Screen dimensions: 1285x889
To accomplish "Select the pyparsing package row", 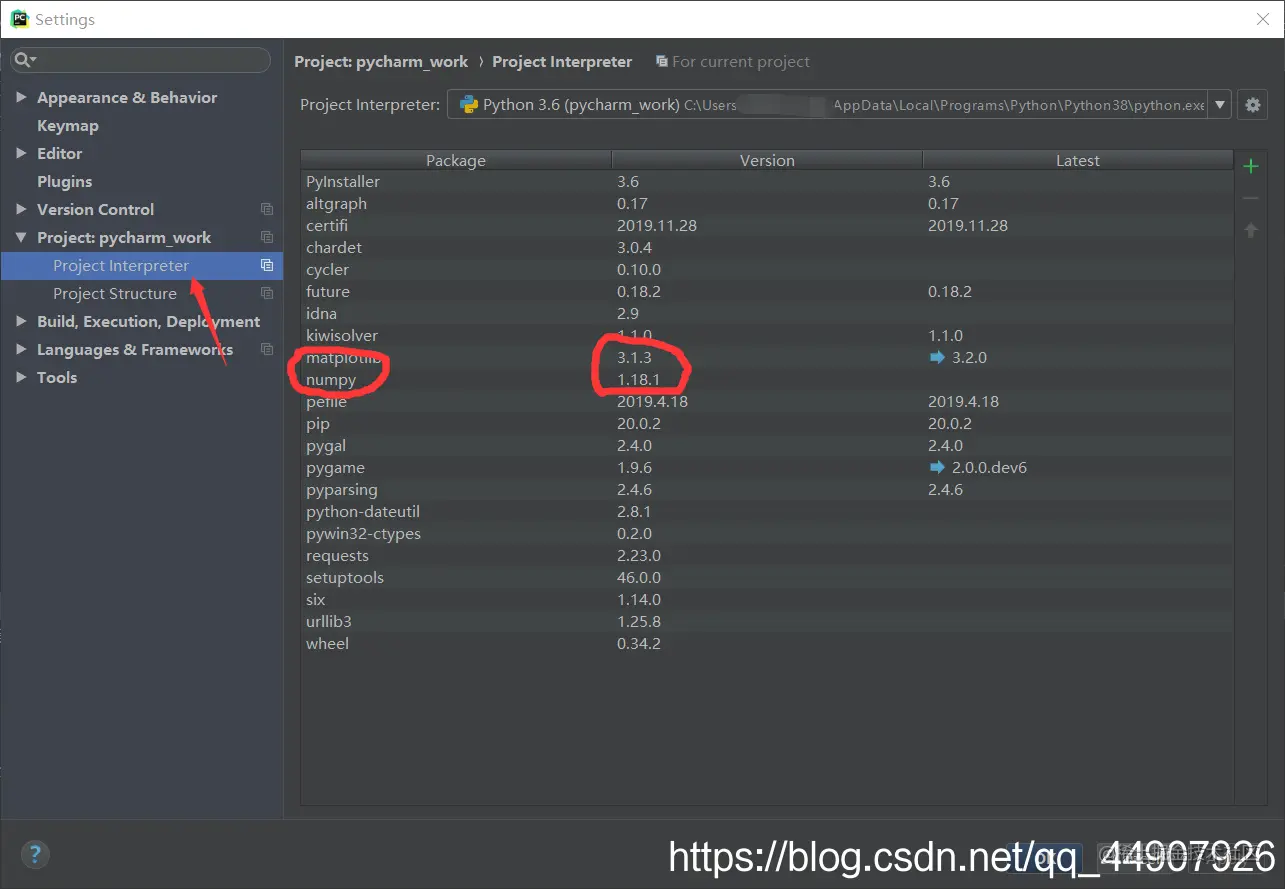I will click(x=767, y=489).
